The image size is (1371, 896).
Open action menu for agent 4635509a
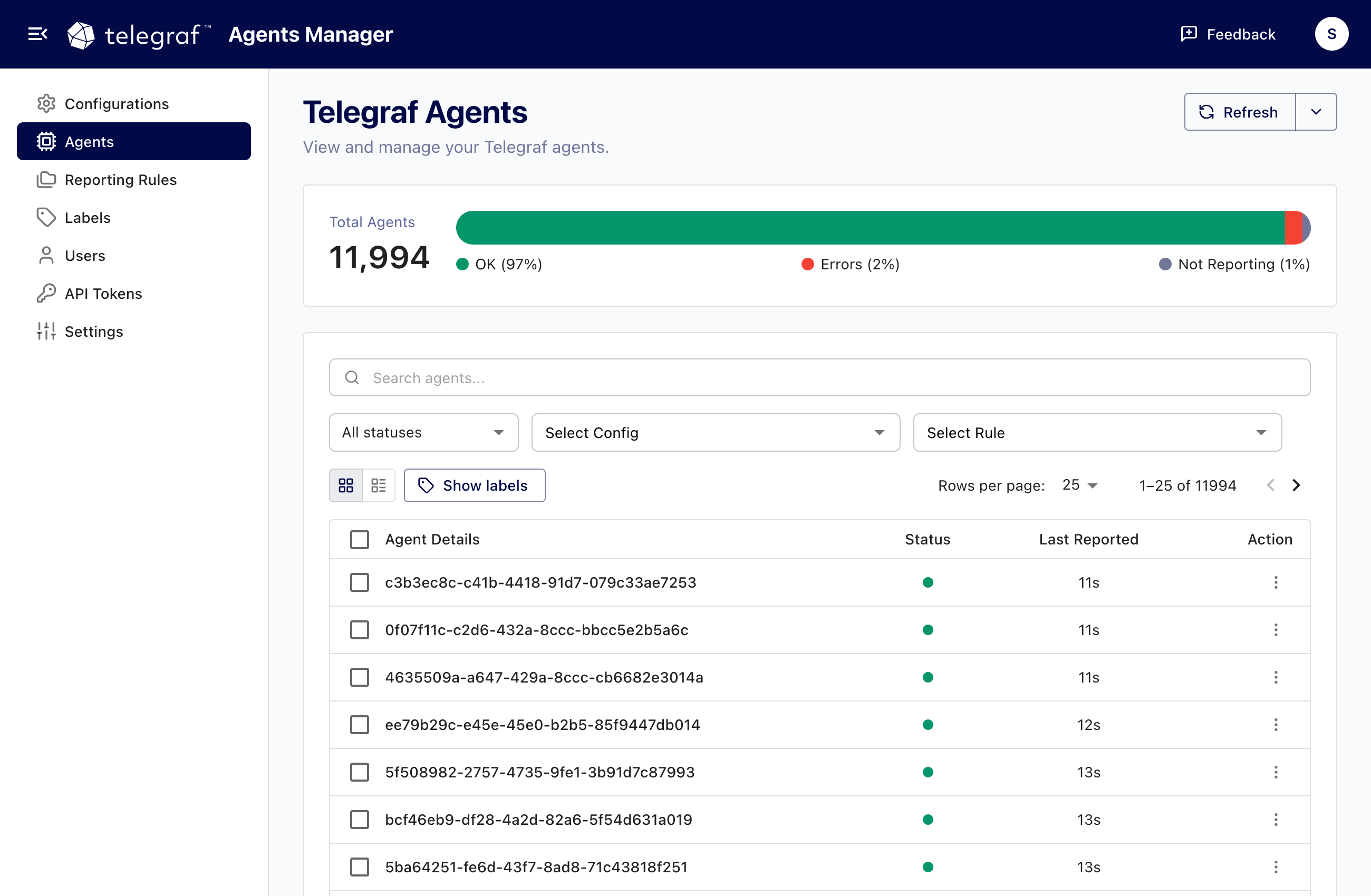pyautogui.click(x=1276, y=677)
